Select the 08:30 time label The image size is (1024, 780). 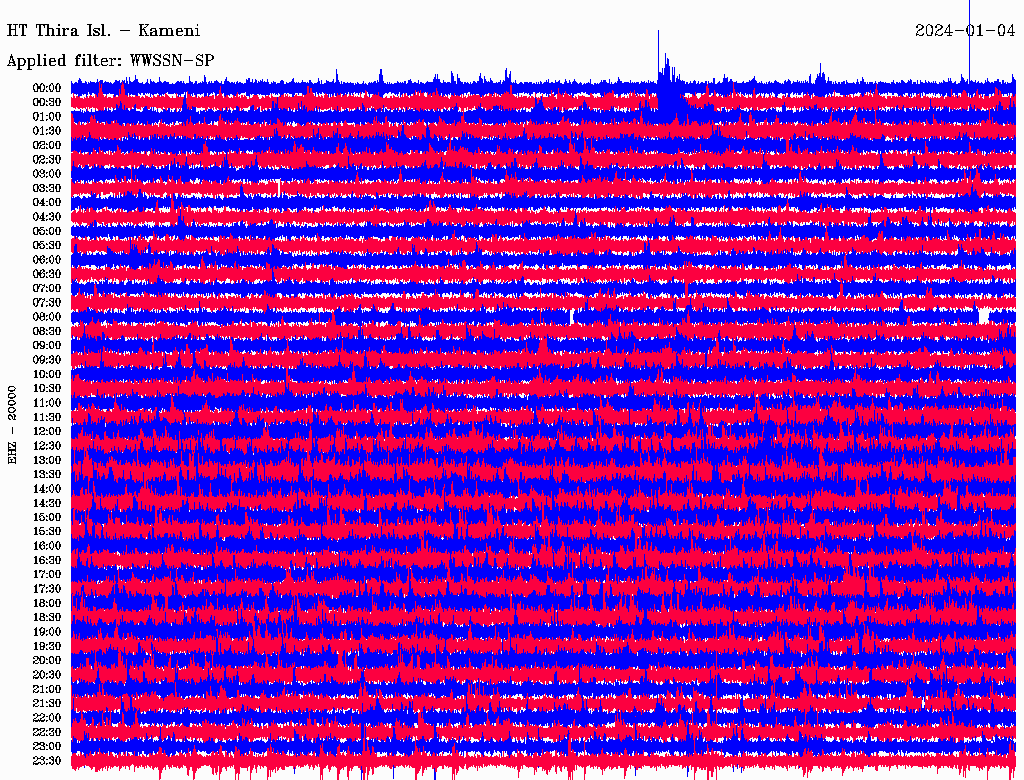click(x=47, y=332)
